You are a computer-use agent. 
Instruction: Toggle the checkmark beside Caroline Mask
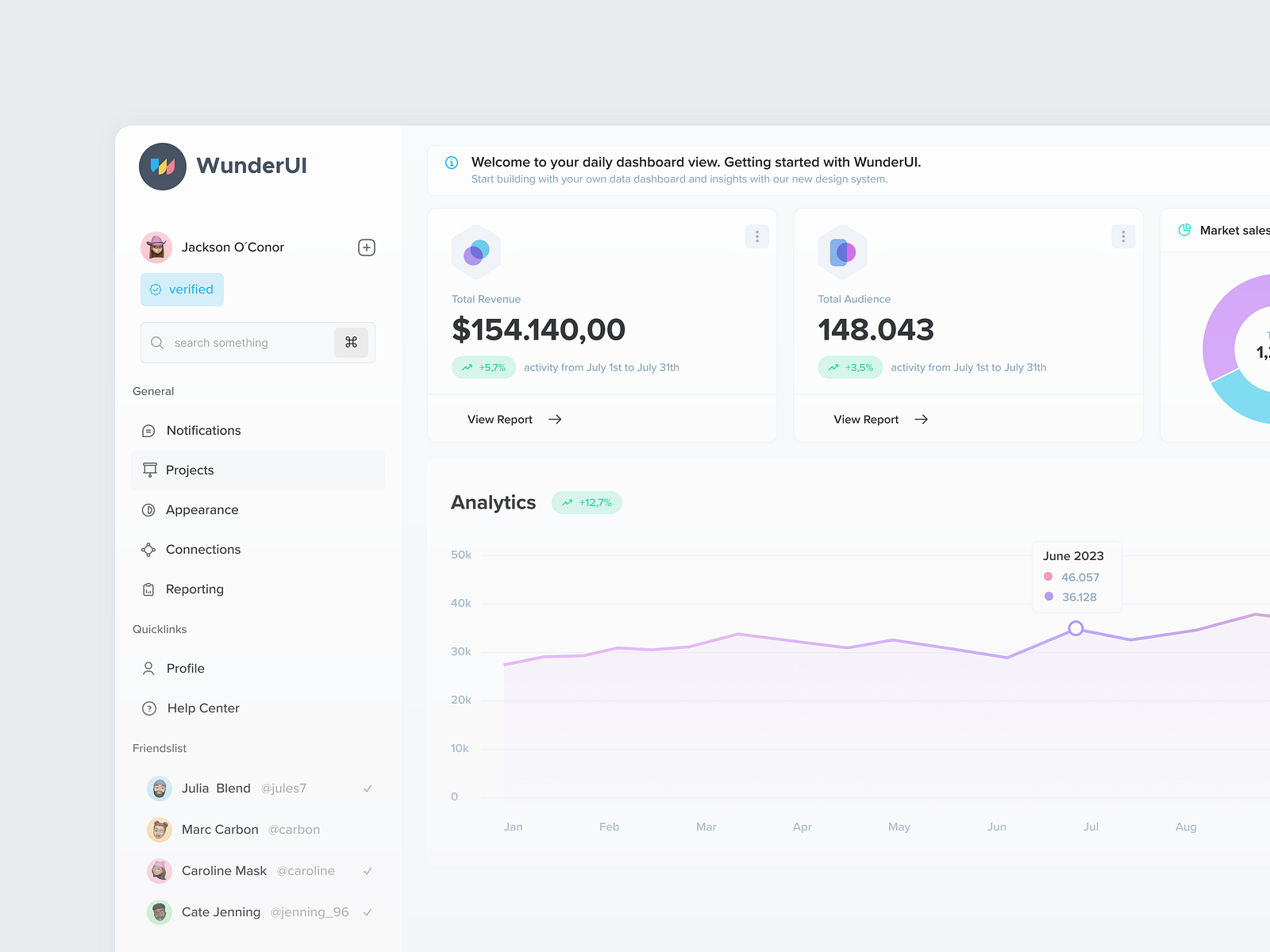(x=368, y=870)
